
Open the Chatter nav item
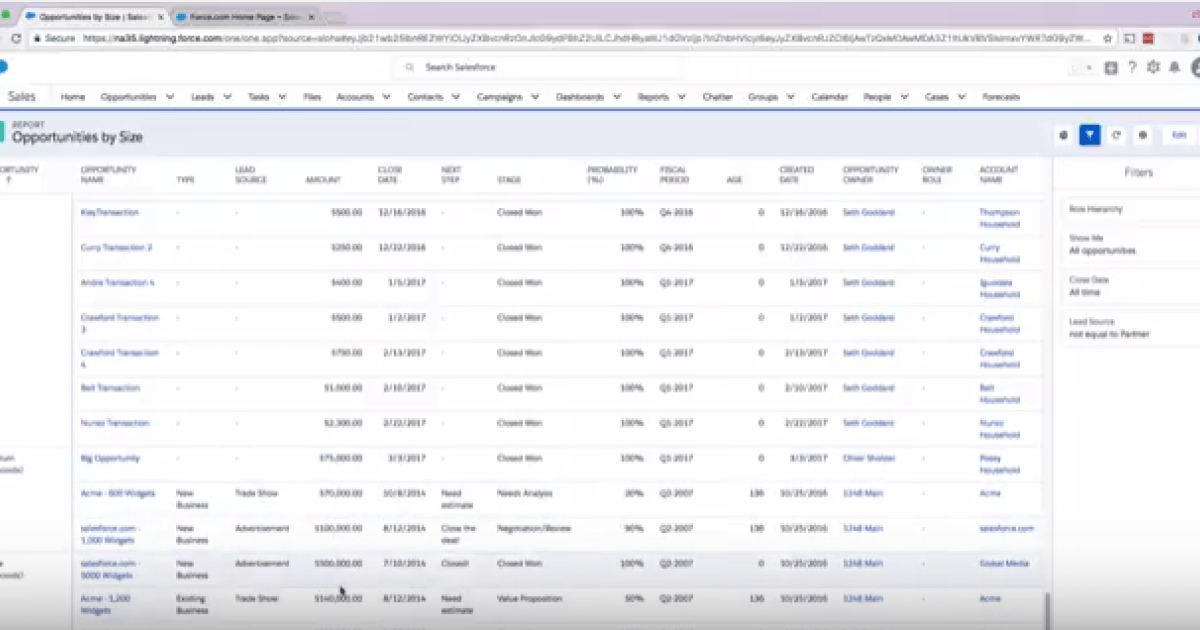(718, 97)
